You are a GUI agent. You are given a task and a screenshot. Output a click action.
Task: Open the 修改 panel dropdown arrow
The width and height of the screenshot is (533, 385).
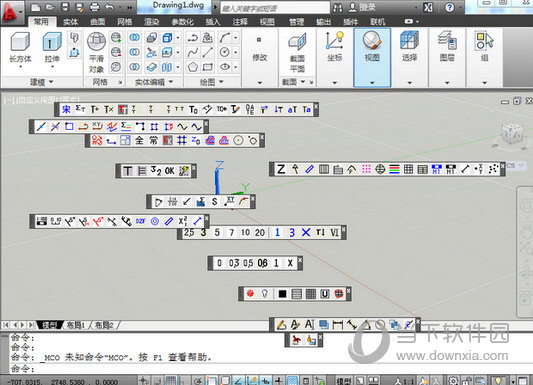pyautogui.click(x=260, y=83)
